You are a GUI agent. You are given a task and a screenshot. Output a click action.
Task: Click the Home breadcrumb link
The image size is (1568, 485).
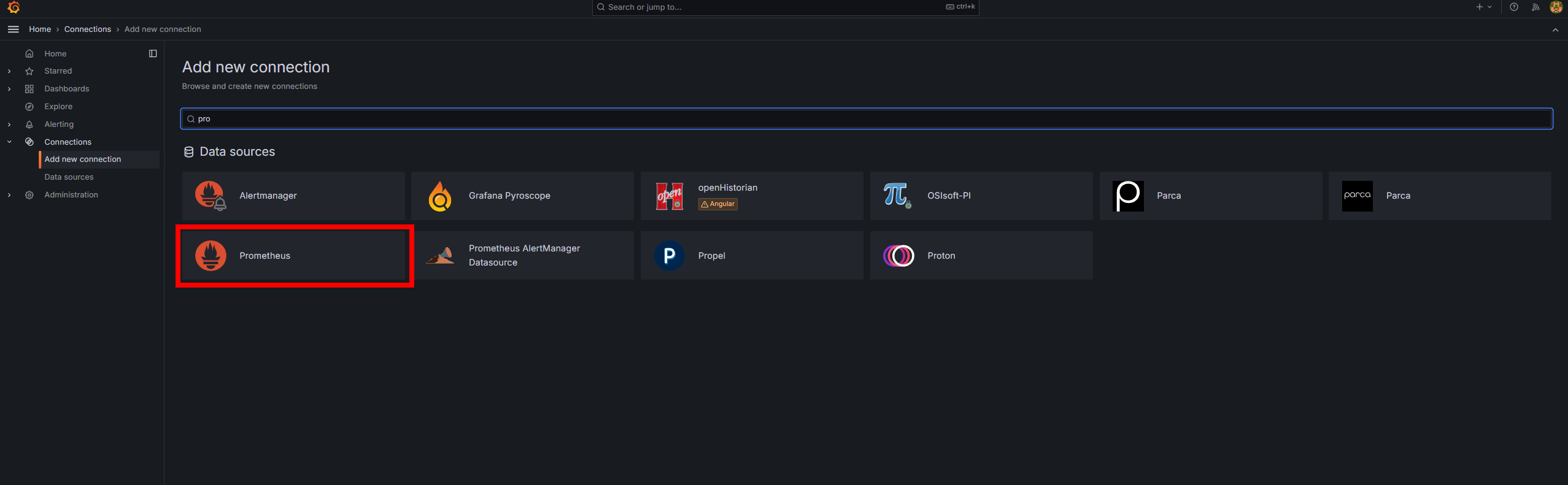point(40,29)
